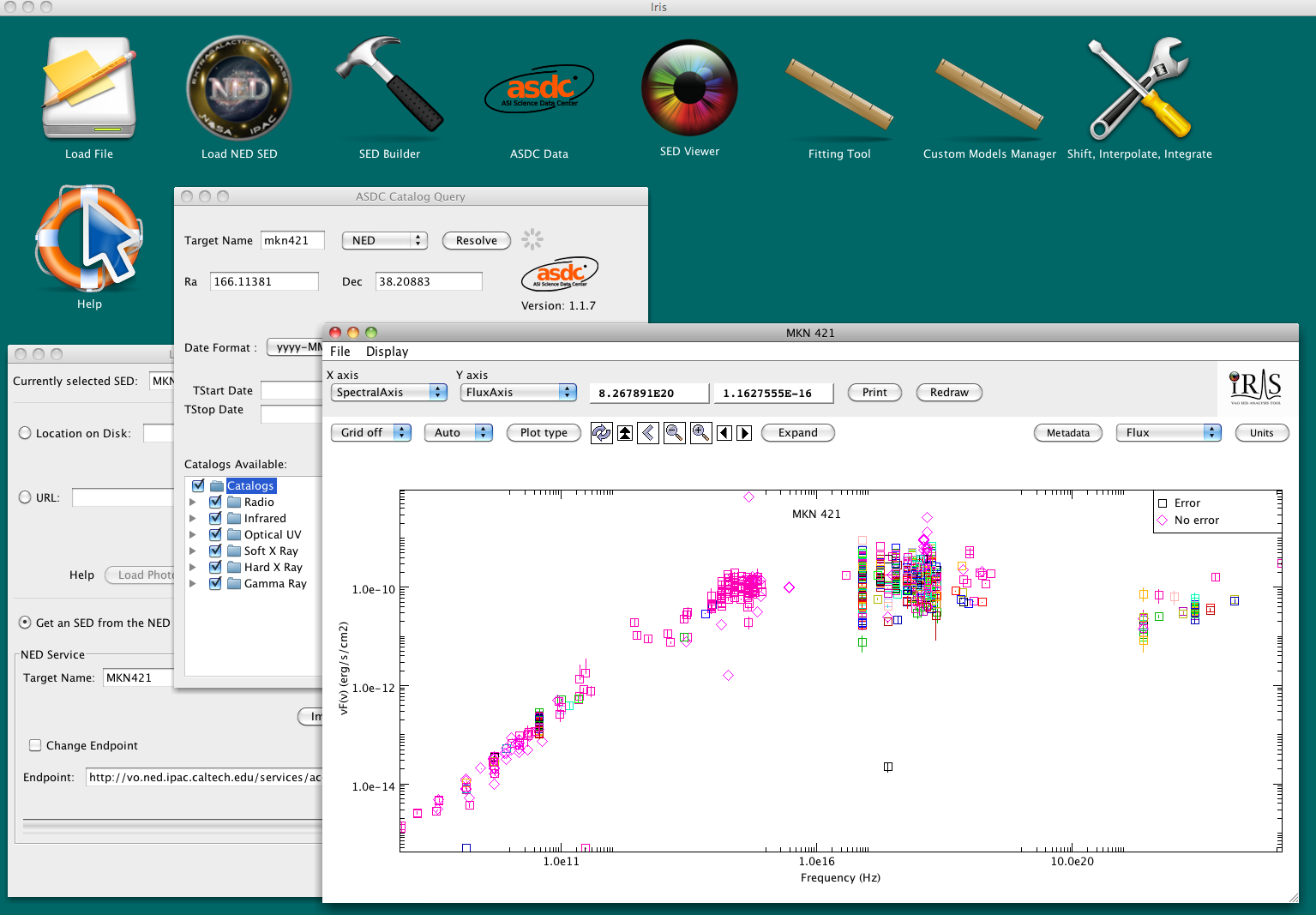Click the zoom out magnifier icon
Screen dimensions: 1316x915
[x=675, y=433]
